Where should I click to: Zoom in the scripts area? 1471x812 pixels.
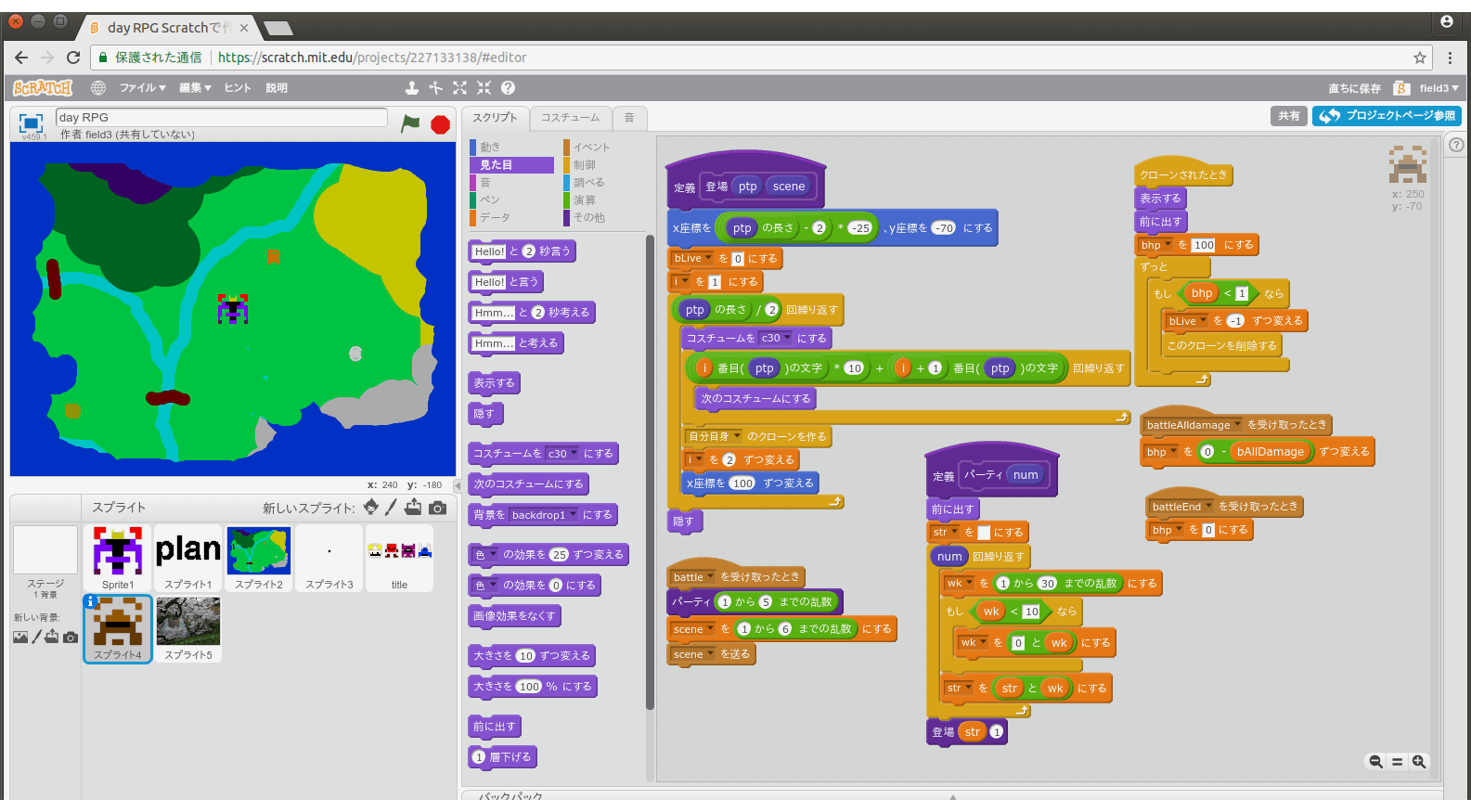(1419, 762)
